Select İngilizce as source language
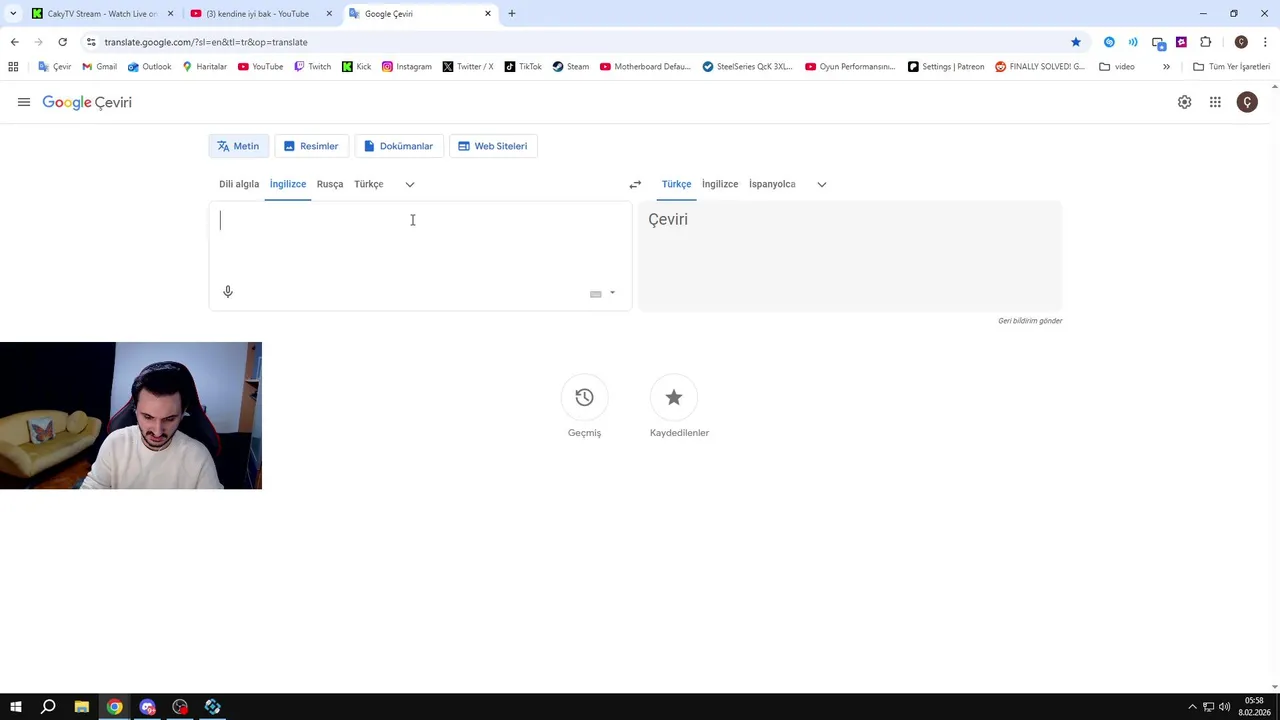 [288, 184]
